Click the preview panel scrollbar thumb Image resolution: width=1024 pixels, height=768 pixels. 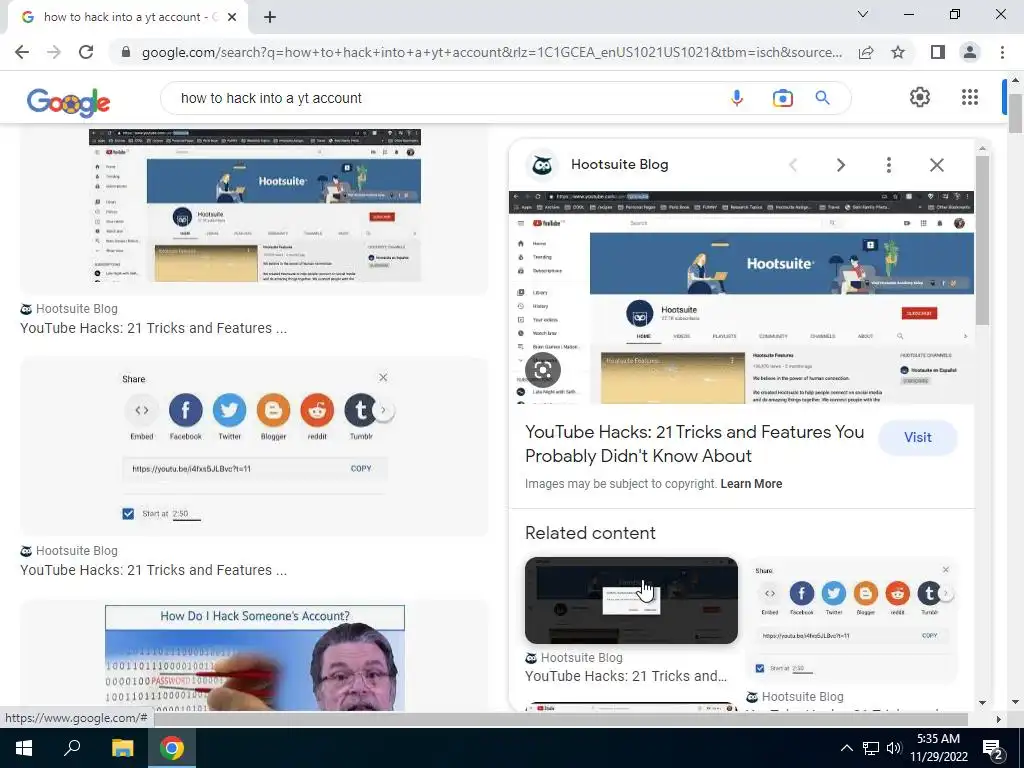click(x=982, y=240)
